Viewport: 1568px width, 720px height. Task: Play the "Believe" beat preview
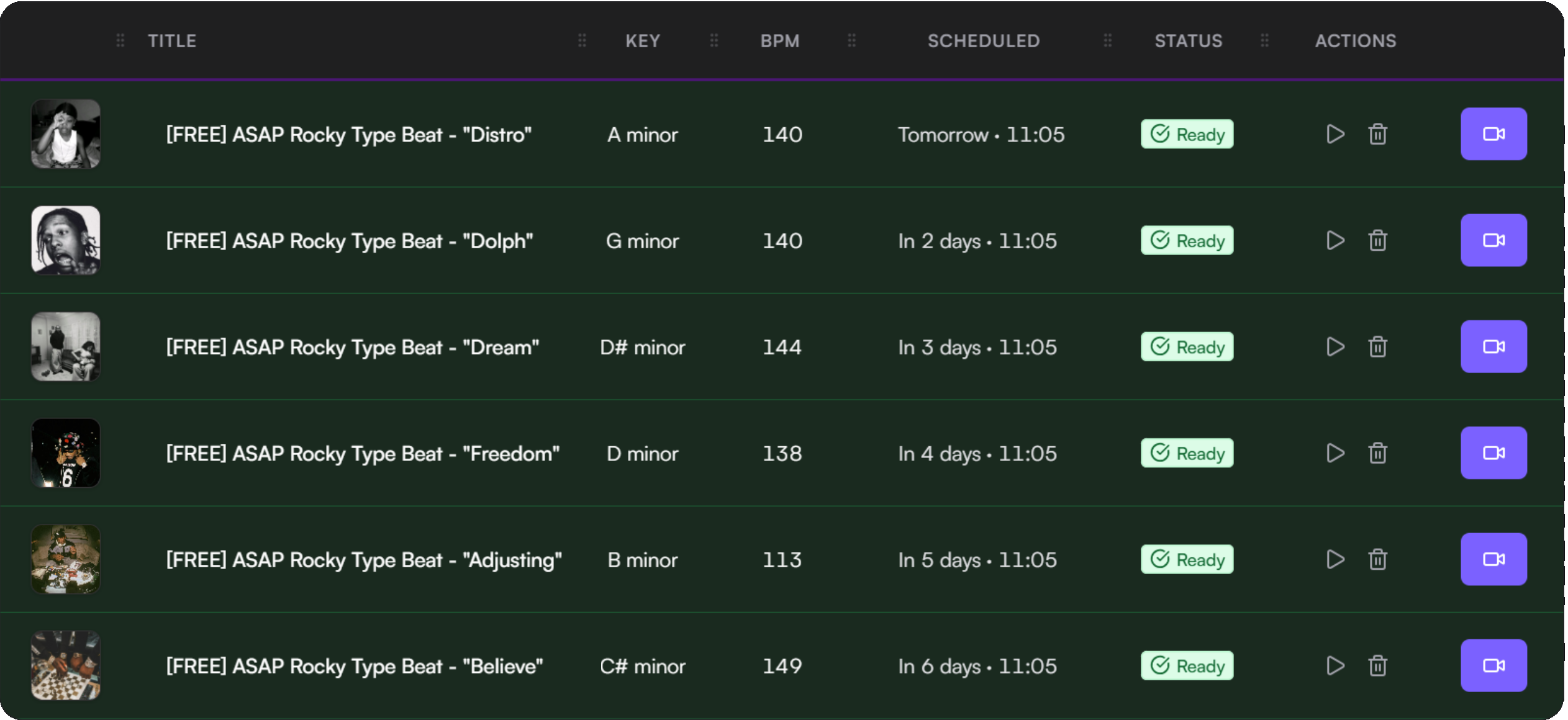coord(1335,666)
